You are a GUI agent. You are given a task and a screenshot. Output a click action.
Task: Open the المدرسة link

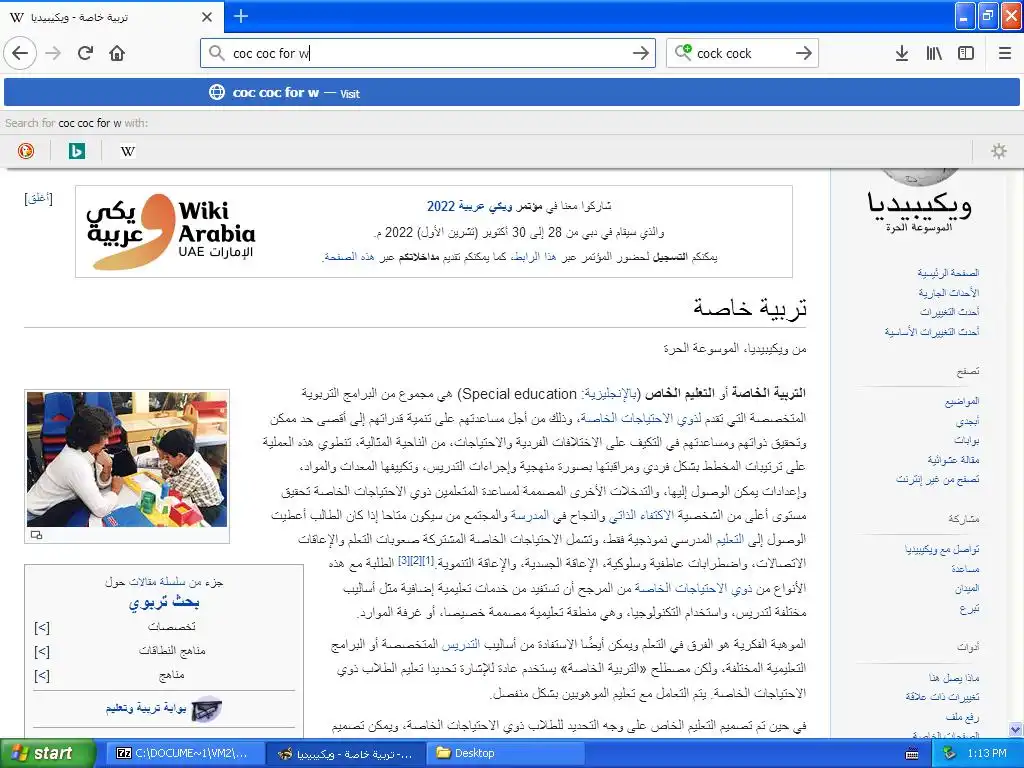point(530,516)
